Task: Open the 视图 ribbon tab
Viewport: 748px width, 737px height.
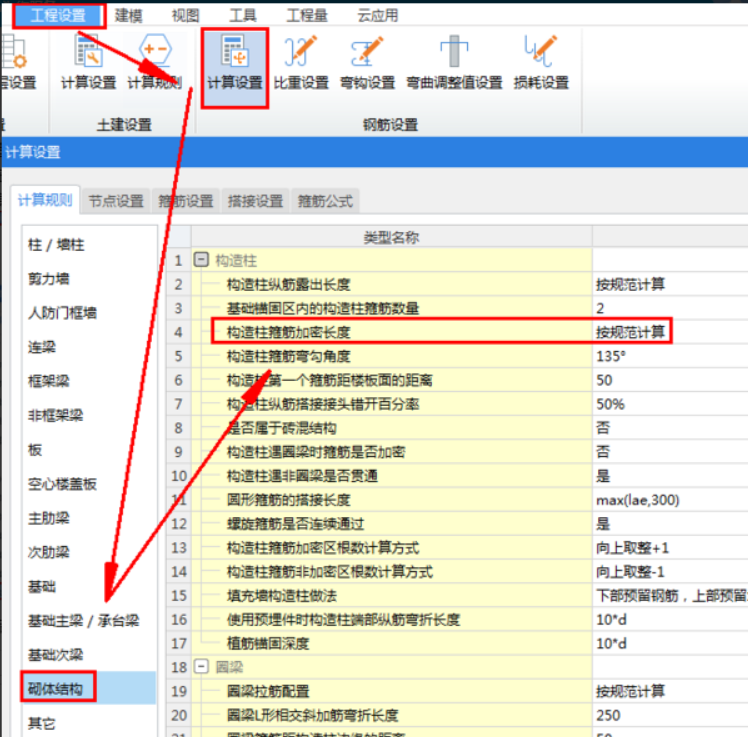Action: tap(185, 15)
